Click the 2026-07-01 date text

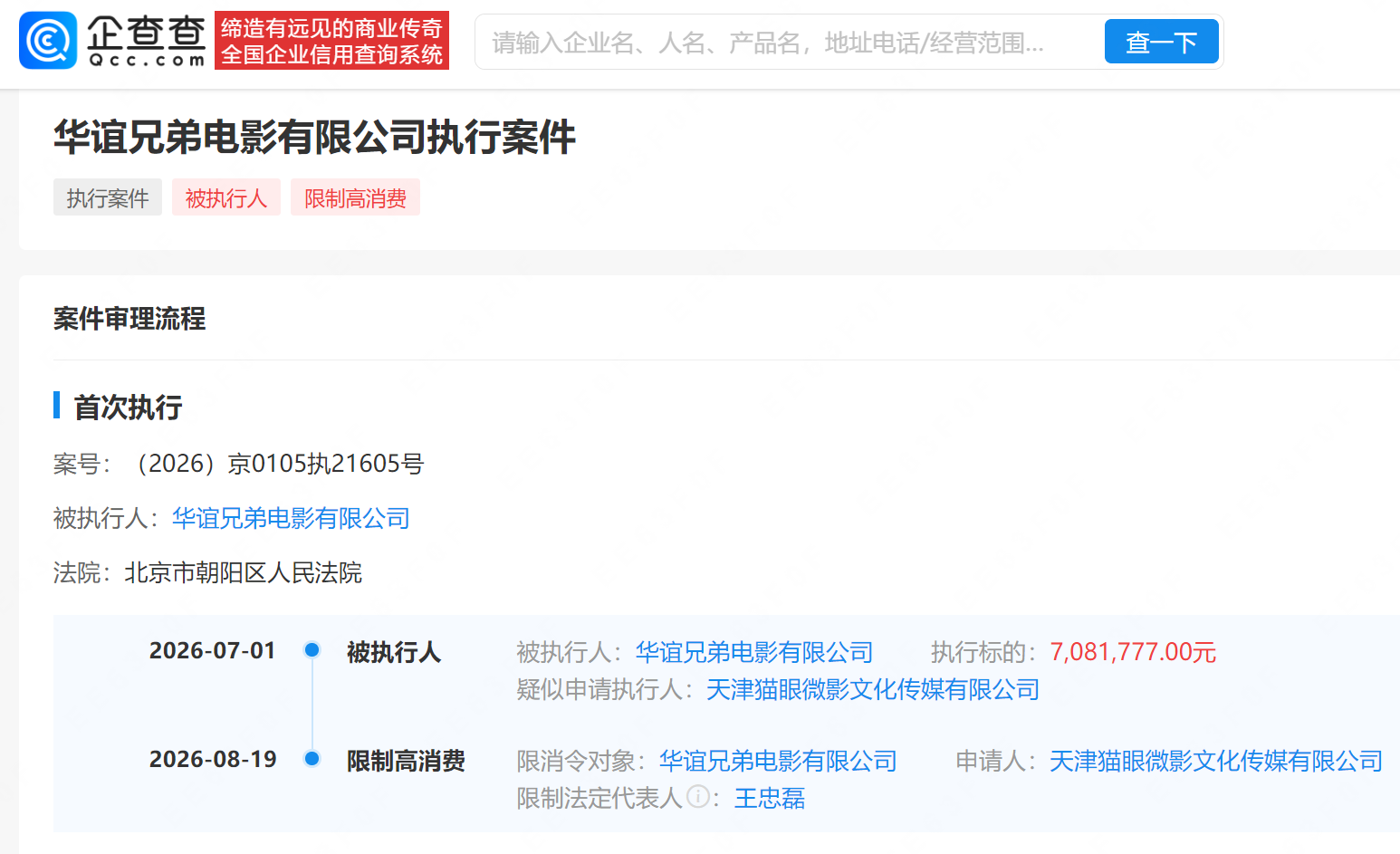point(212,650)
